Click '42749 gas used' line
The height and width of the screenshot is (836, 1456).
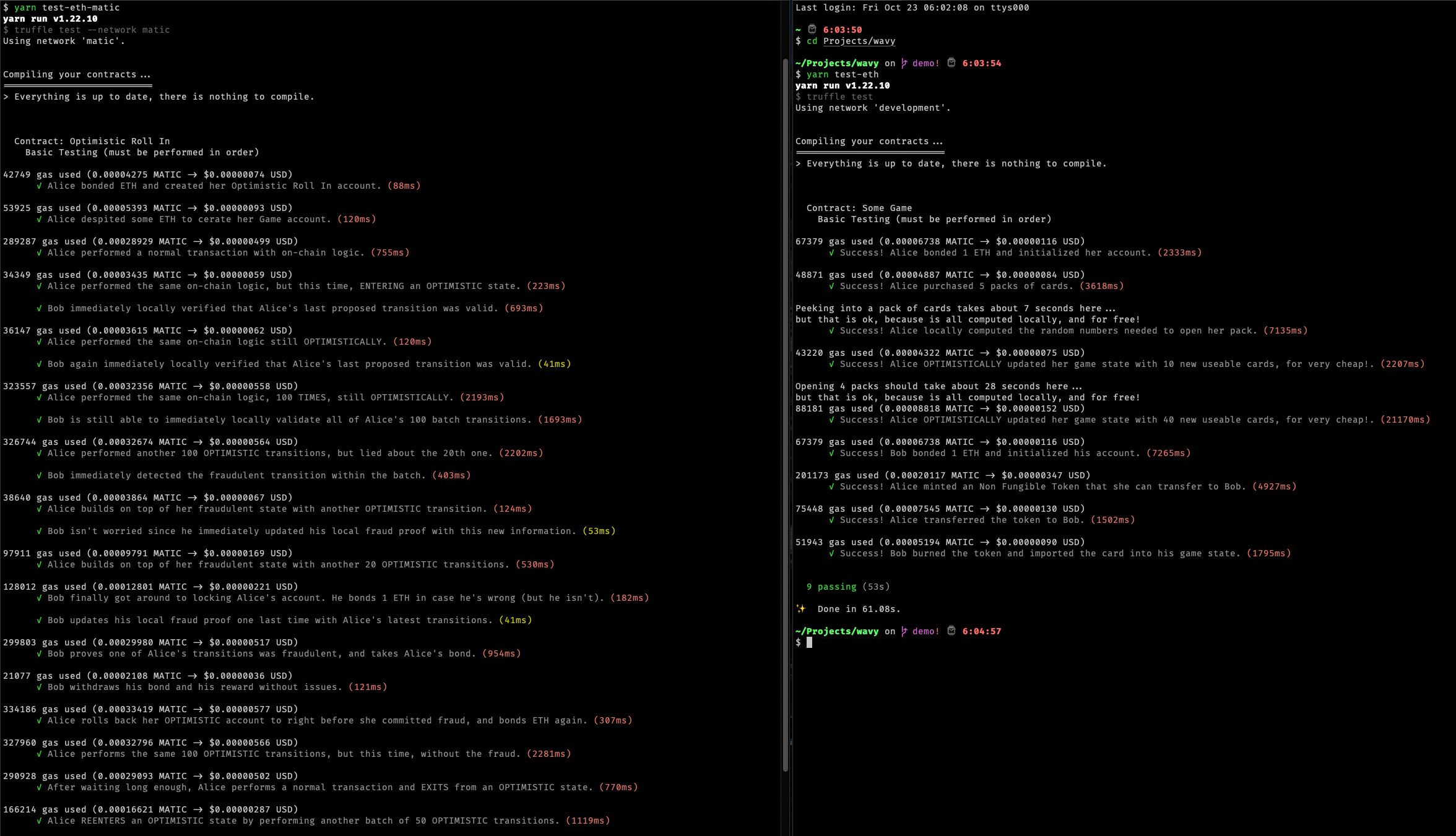(148, 175)
